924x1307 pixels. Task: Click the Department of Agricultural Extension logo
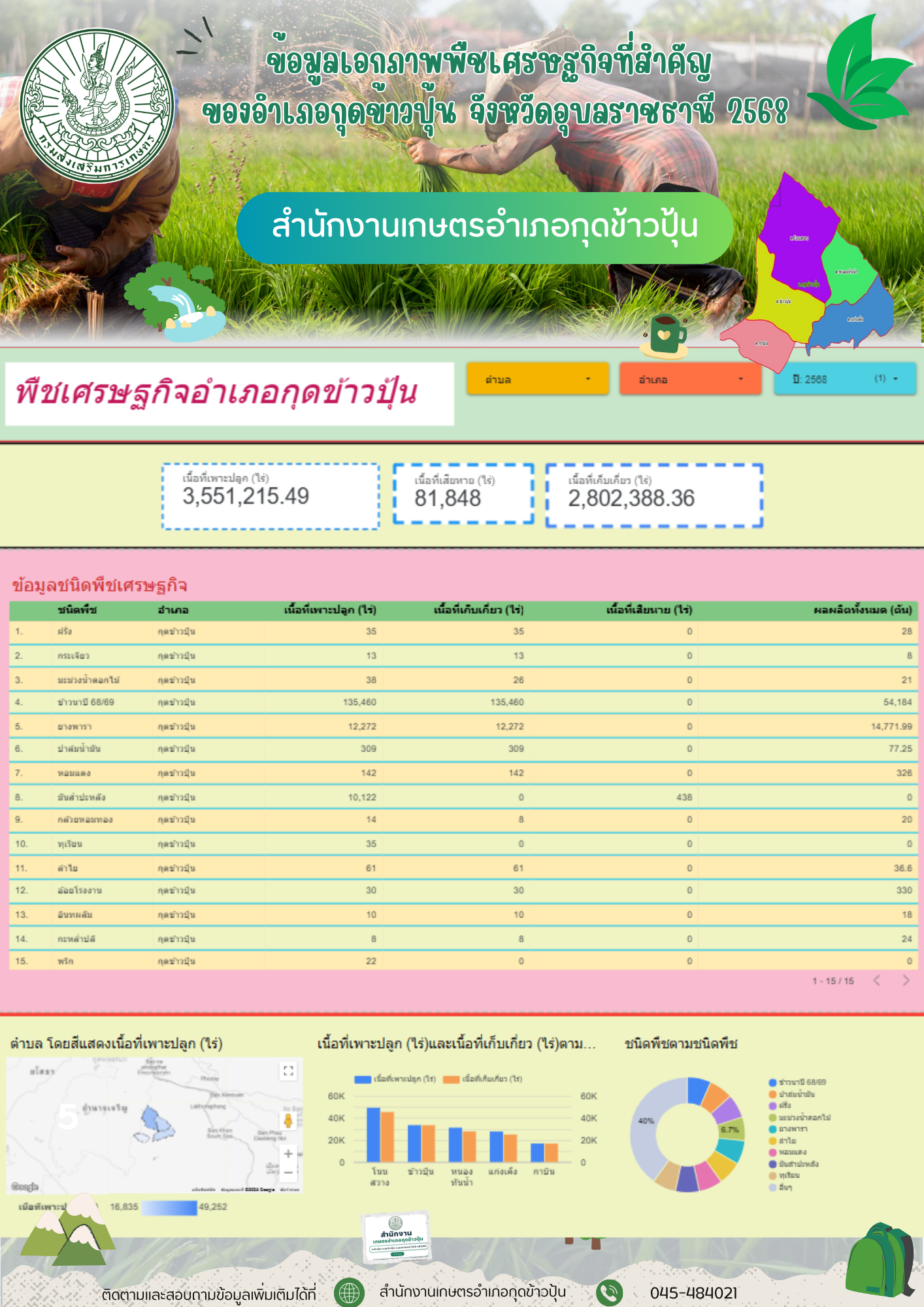click(97, 107)
